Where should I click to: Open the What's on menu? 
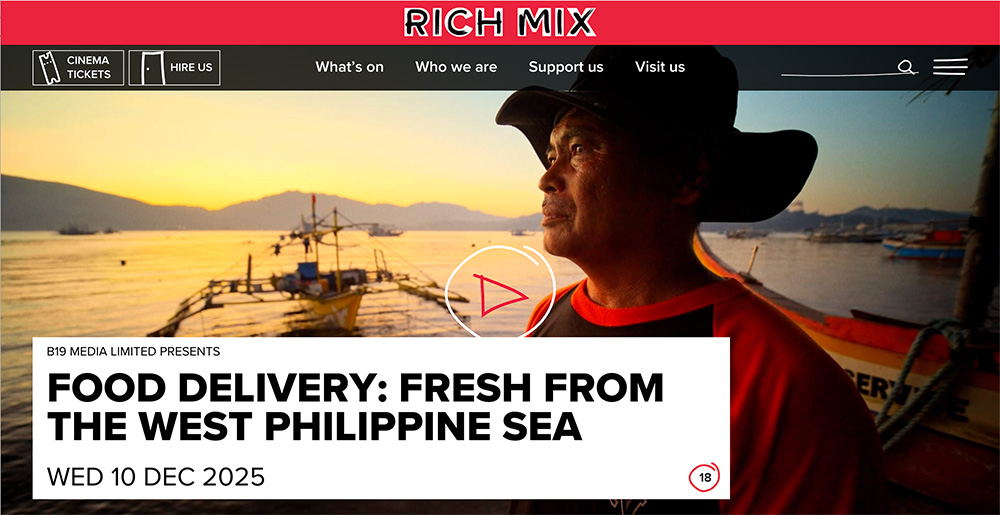pos(349,67)
